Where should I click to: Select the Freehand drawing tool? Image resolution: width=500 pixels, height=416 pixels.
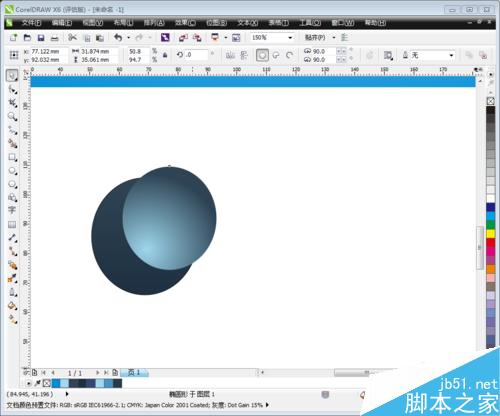point(13,130)
